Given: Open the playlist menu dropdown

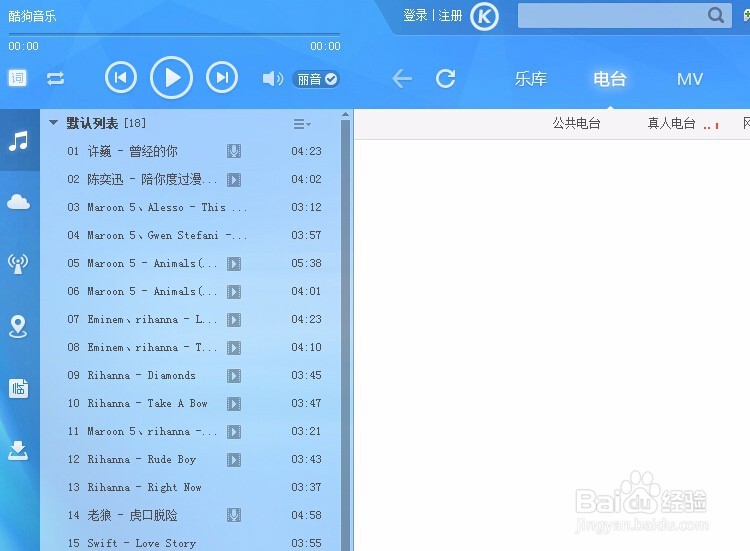Looking at the screenshot, I should coord(302,124).
